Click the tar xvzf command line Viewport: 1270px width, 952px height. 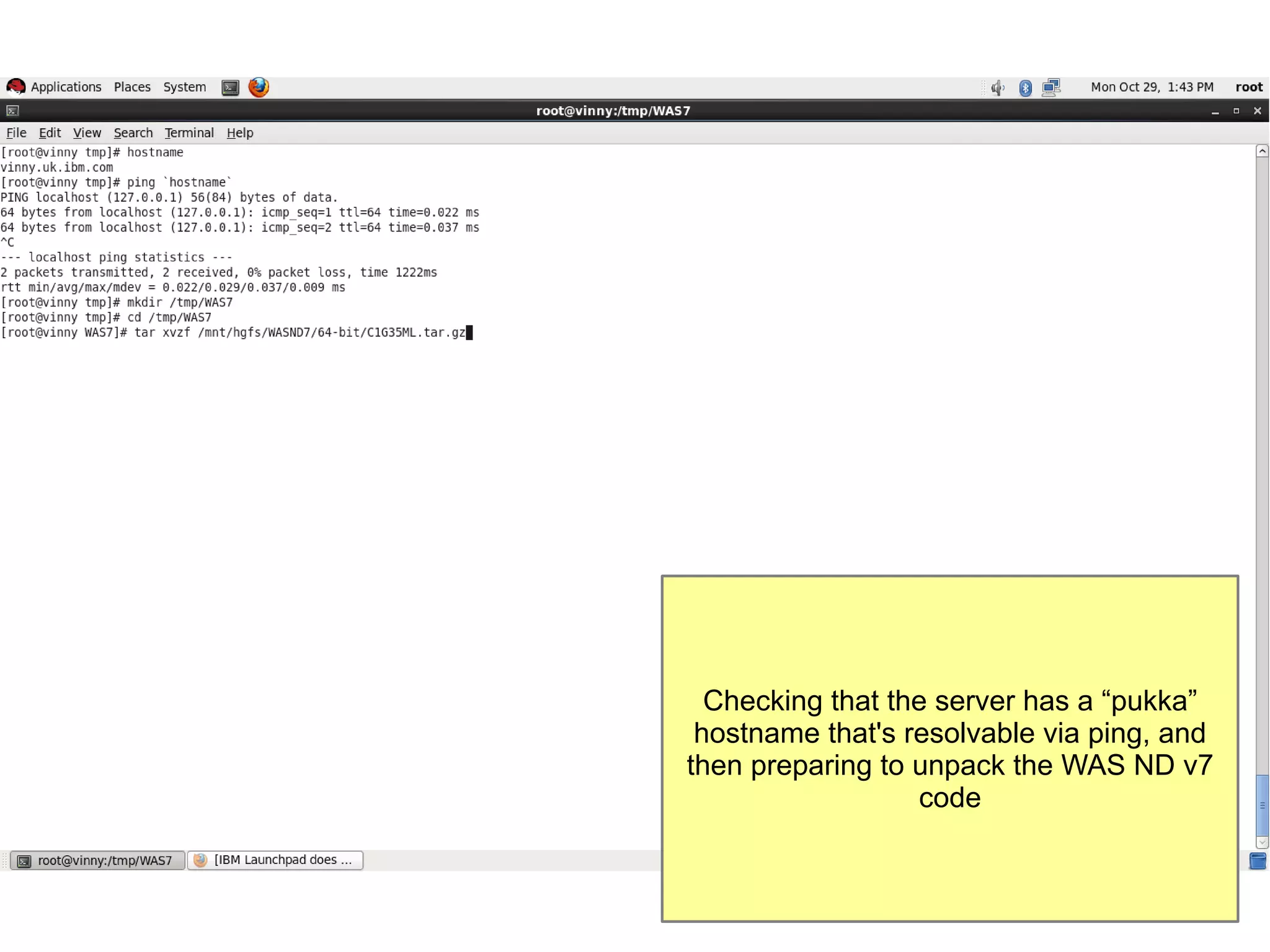[x=236, y=333]
